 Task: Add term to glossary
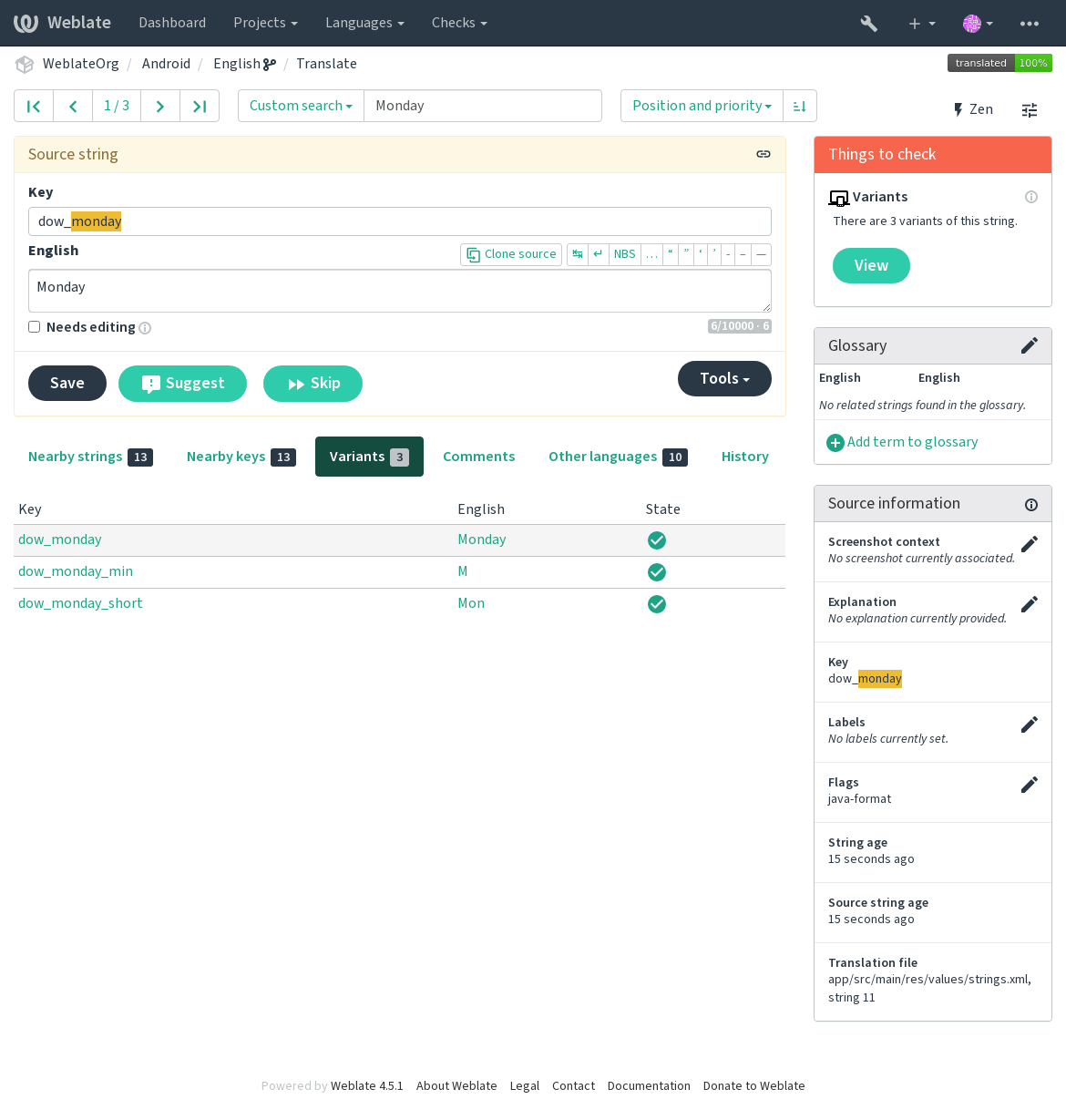[902, 442]
